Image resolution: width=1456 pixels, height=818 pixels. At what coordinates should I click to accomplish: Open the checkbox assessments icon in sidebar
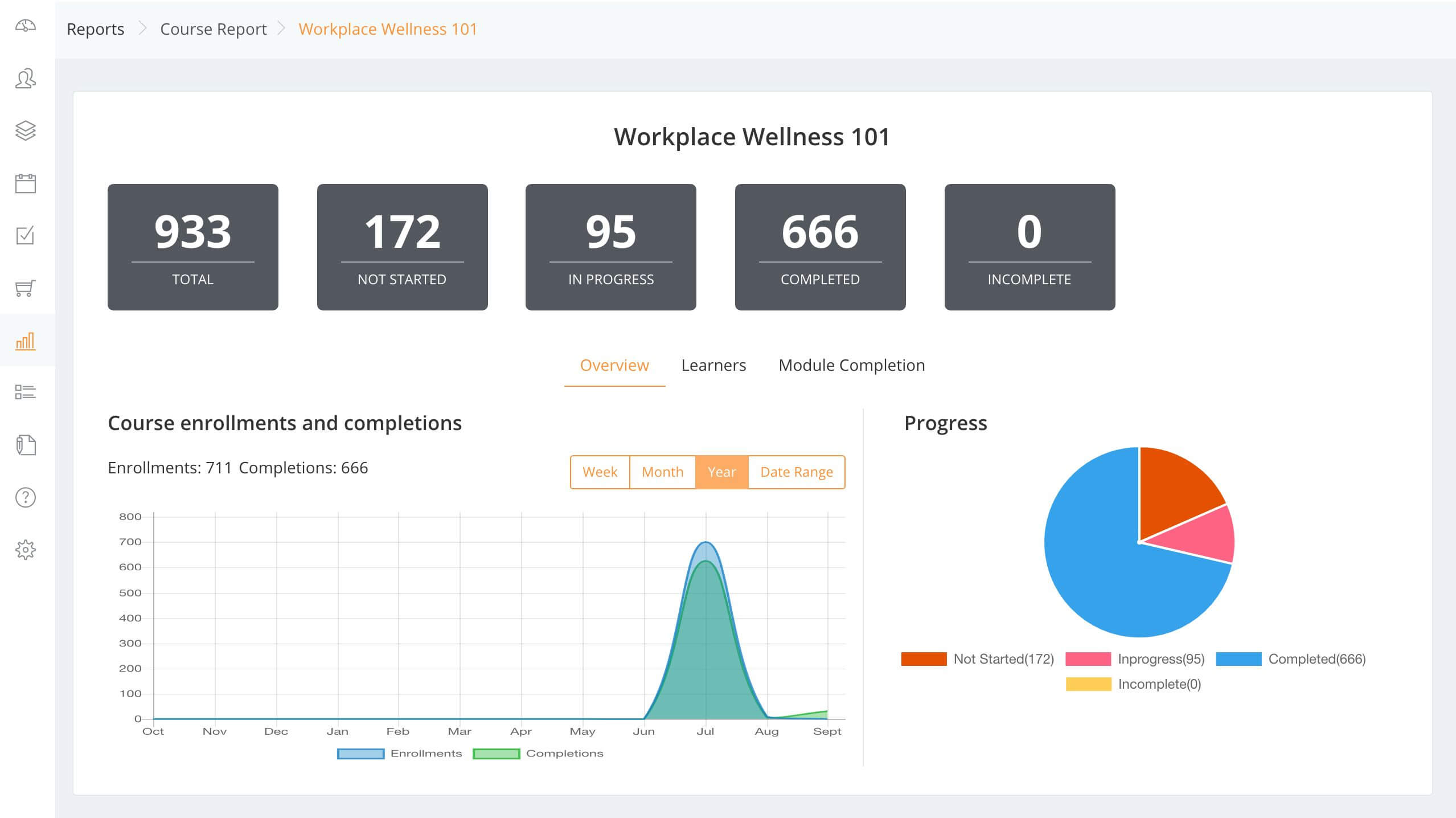[25, 235]
